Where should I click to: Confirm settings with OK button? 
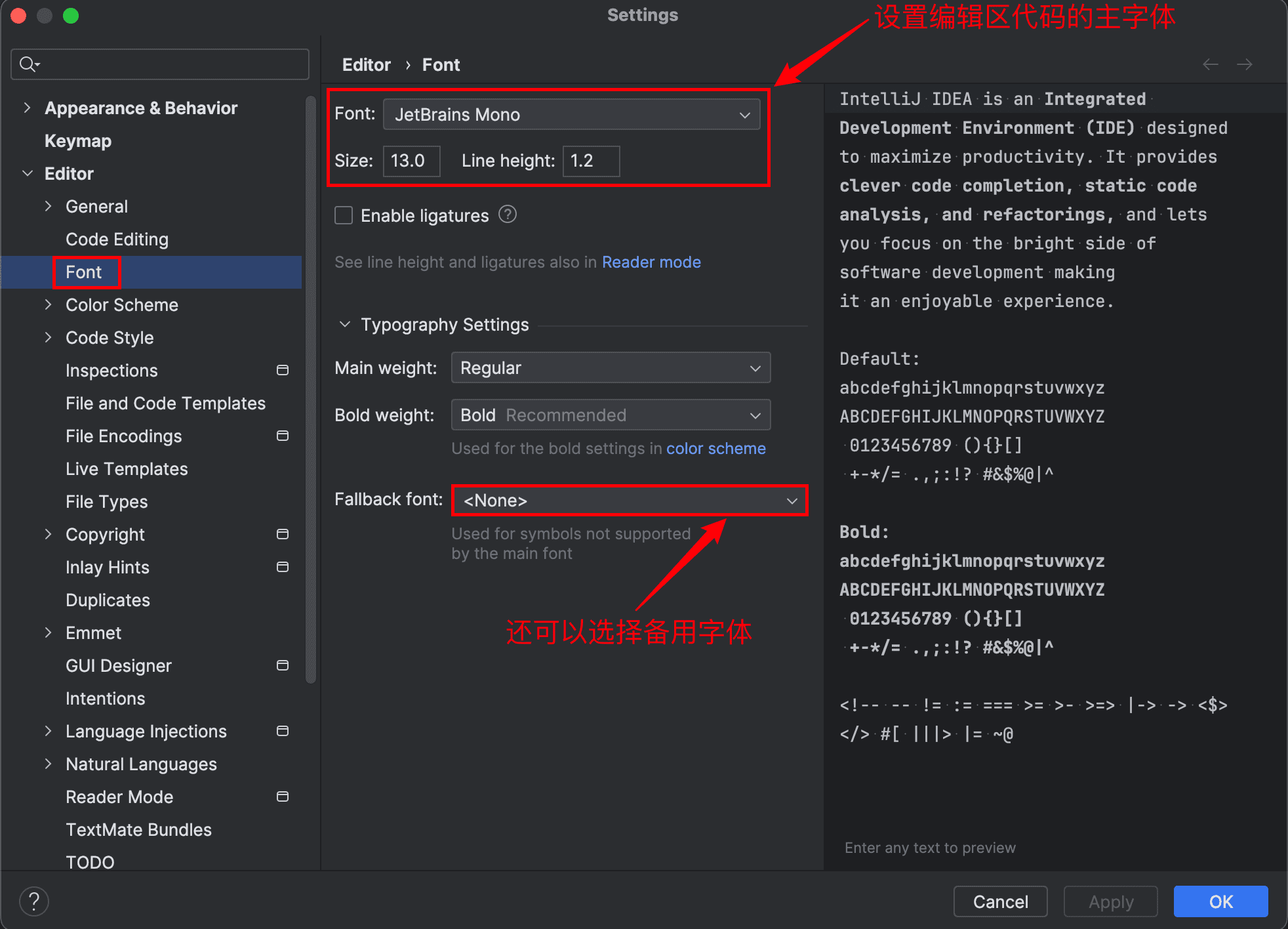[x=1220, y=901]
